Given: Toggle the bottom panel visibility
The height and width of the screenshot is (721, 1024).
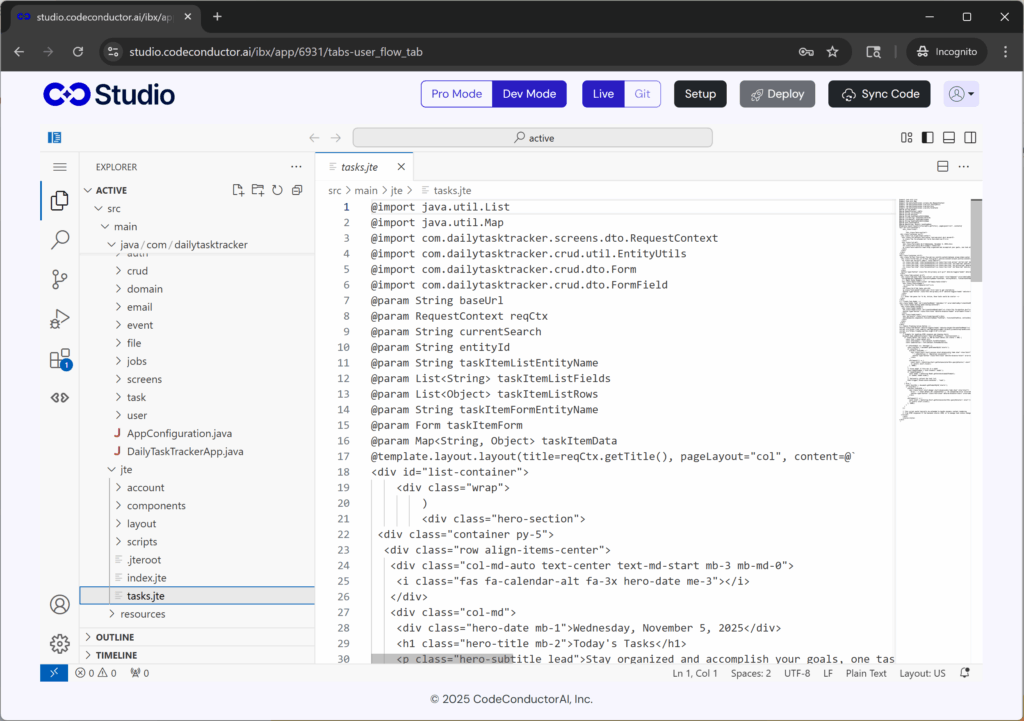Looking at the screenshot, I should [x=947, y=137].
